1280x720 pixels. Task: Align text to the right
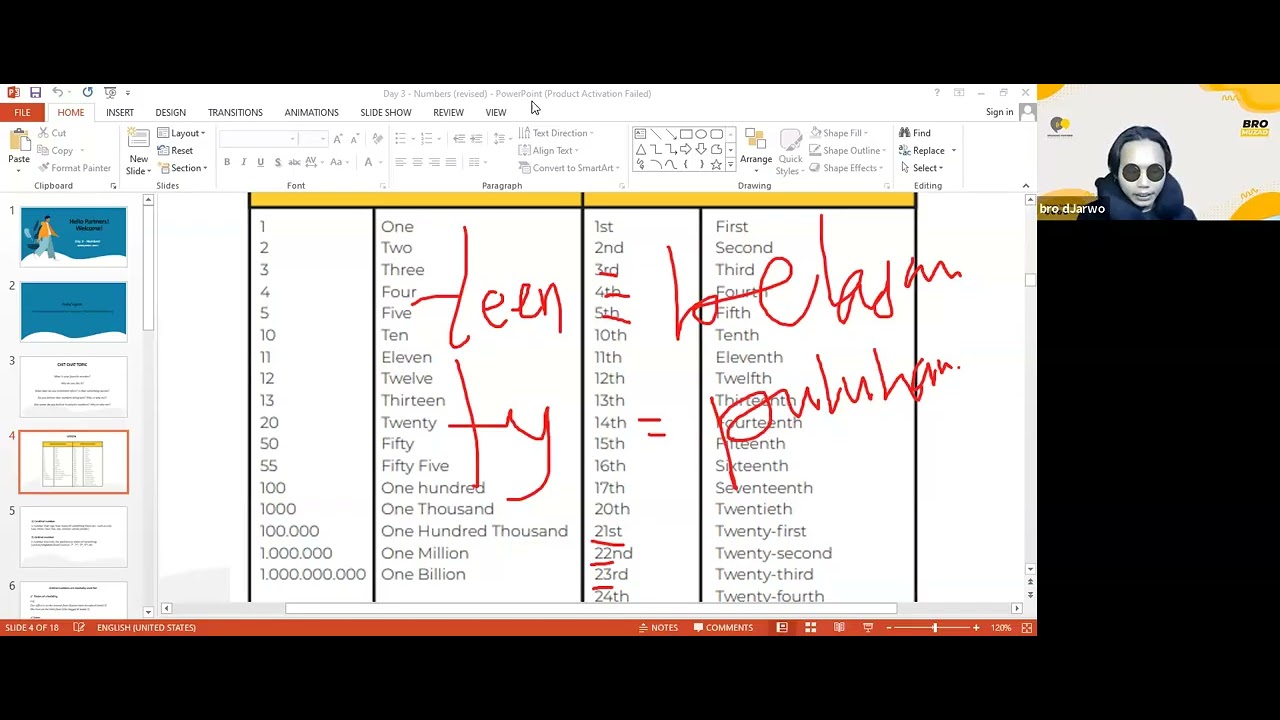pos(434,162)
